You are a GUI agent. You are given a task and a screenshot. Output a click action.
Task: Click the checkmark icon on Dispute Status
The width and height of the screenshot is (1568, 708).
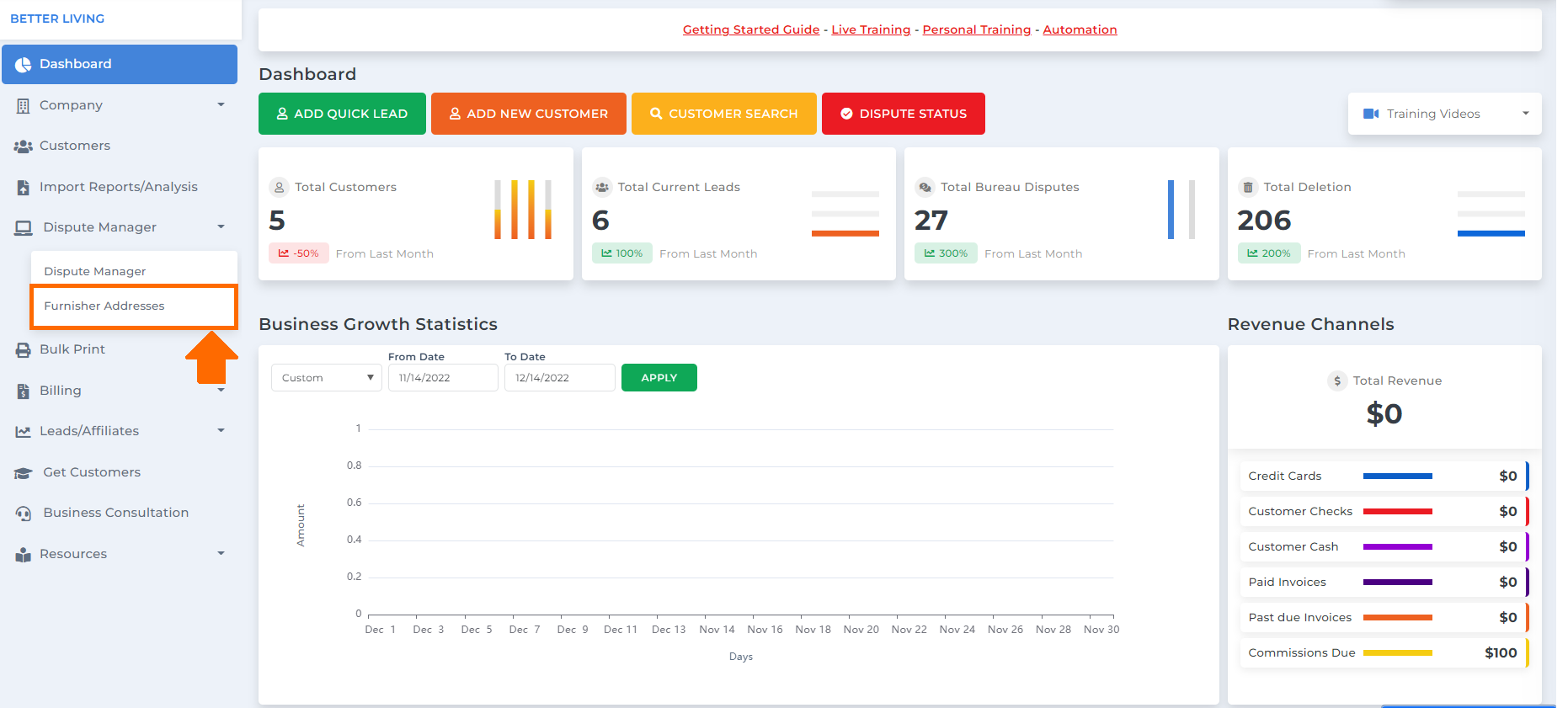[x=846, y=114]
